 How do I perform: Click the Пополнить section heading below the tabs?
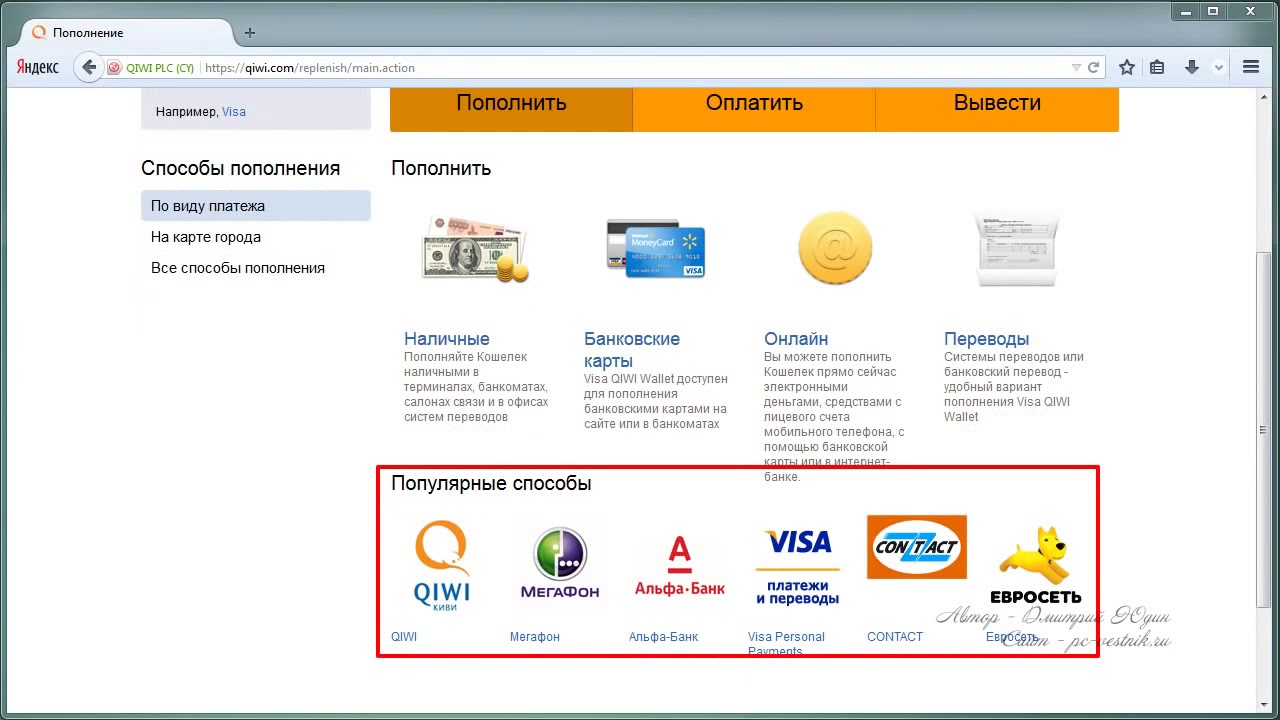[441, 168]
